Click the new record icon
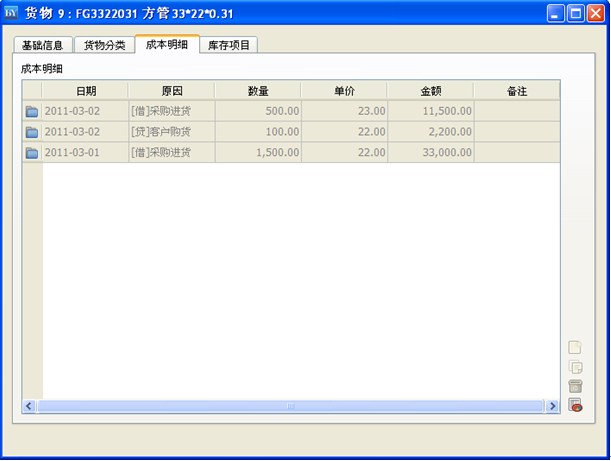The image size is (611, 461). pos(575,348)
